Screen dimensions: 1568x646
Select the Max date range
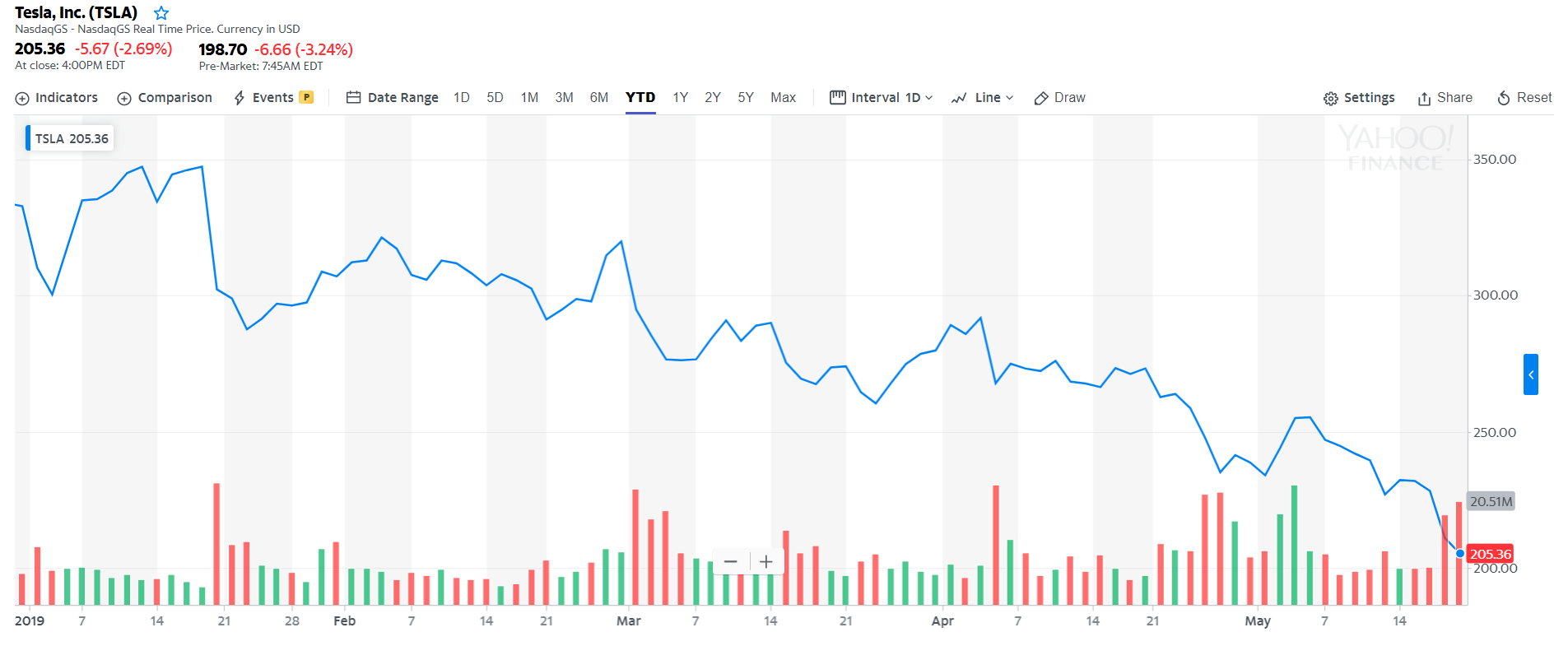pos(783,97)
